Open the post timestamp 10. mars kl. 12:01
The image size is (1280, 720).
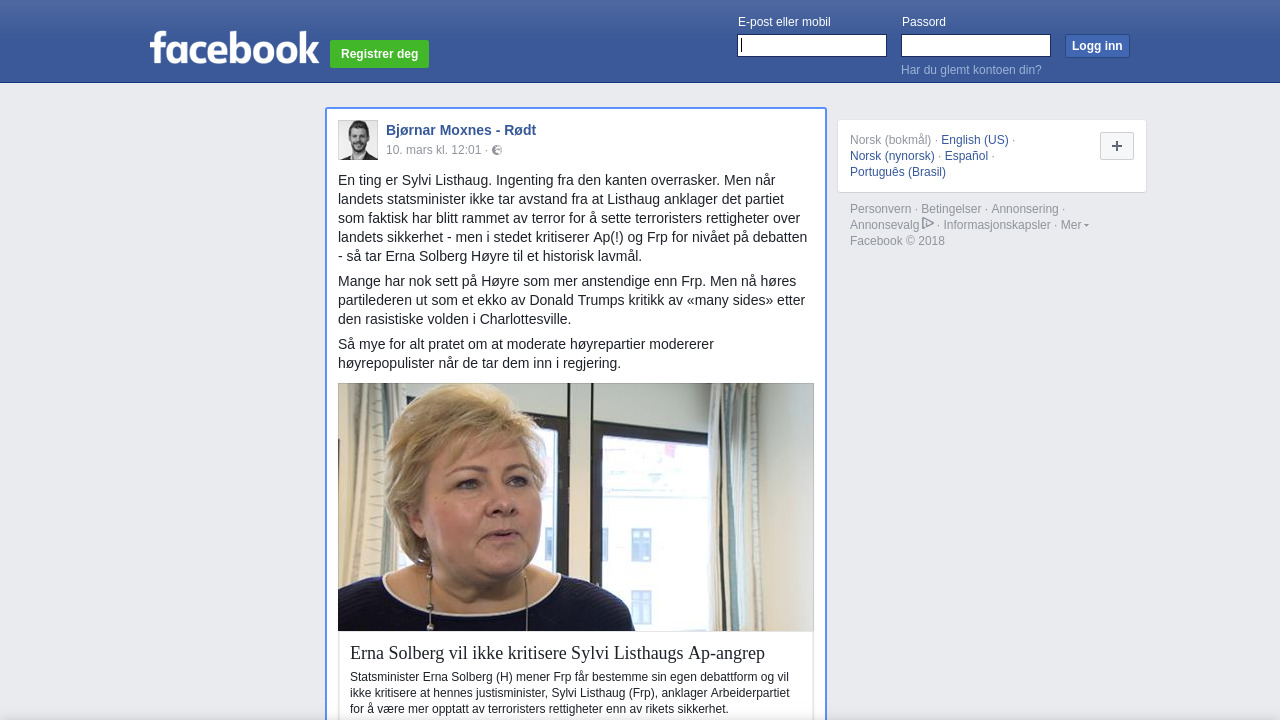[x=434, y=150]
